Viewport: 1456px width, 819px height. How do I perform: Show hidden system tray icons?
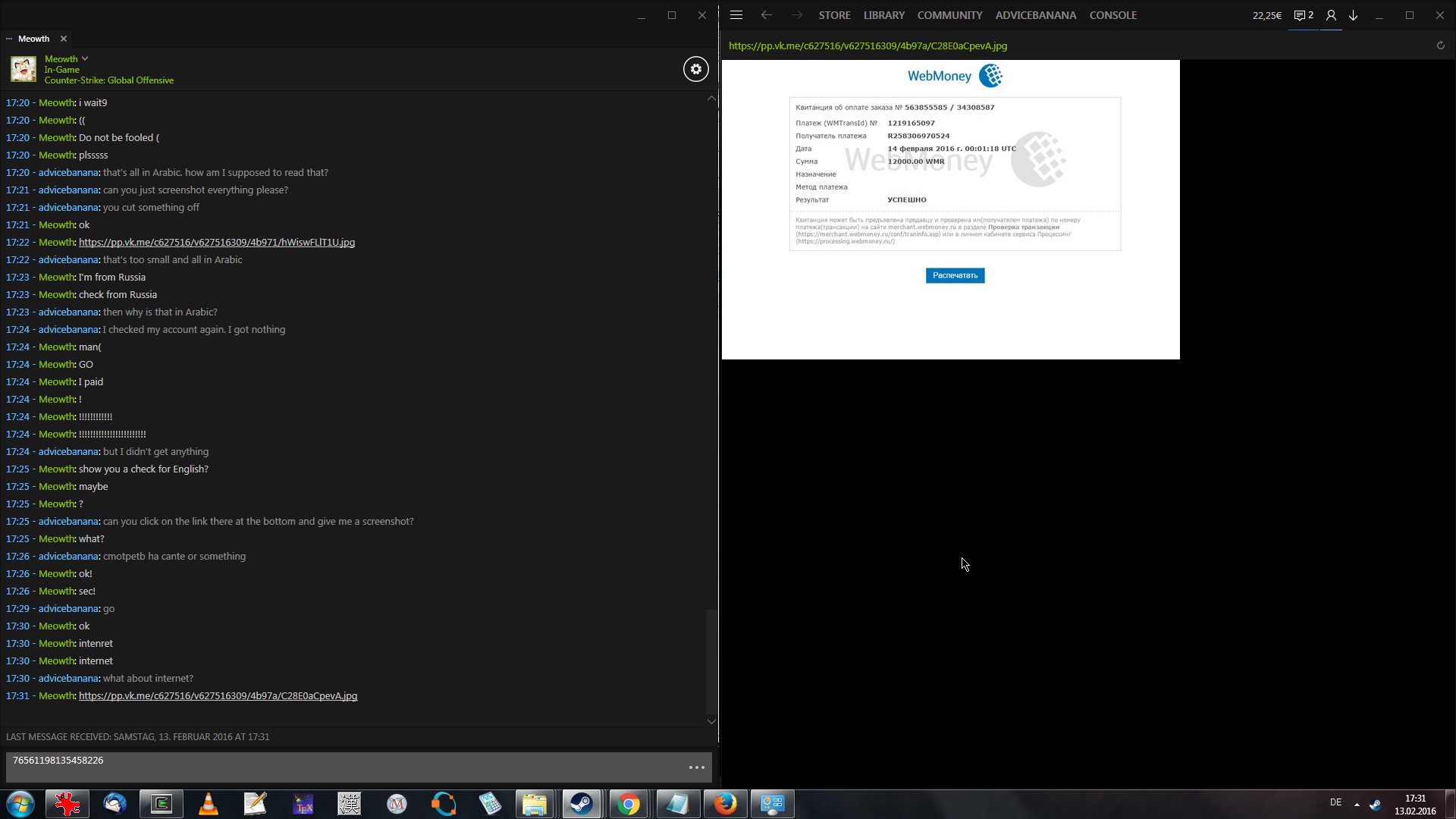1357,804
